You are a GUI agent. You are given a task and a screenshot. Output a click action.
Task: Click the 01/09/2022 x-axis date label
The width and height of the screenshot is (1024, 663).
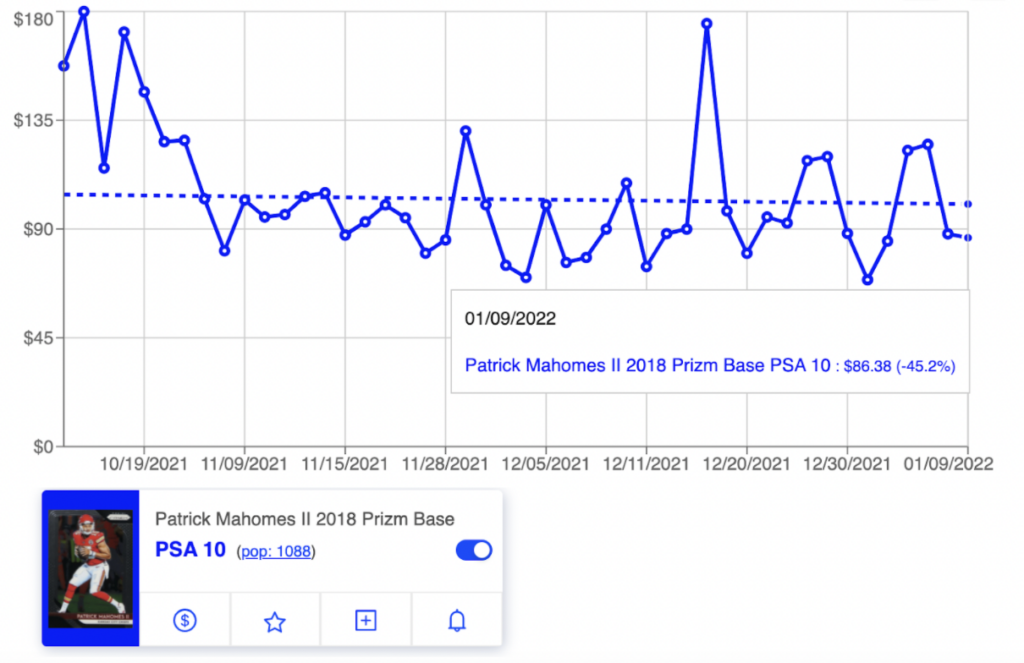coord(949,464)
